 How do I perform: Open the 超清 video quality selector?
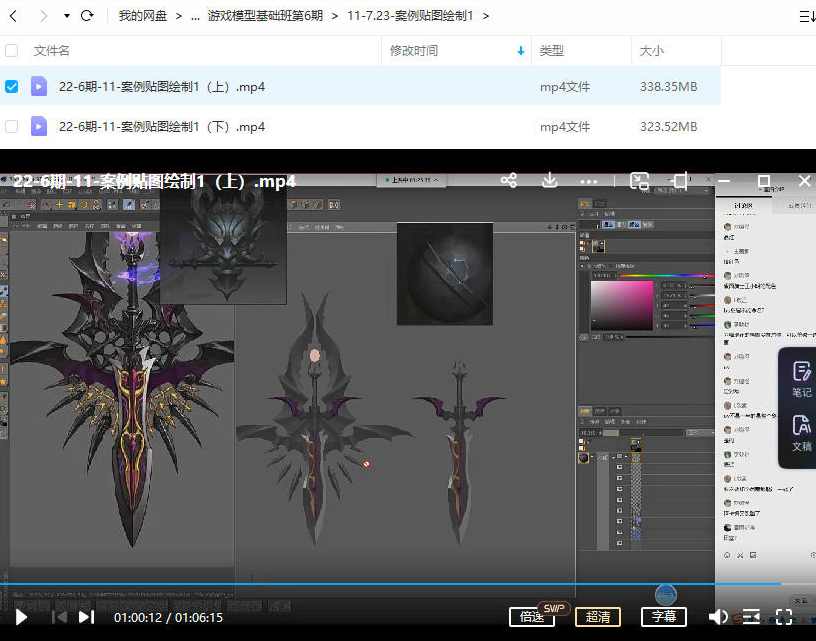pyautogui.click(x=598, y=618)
